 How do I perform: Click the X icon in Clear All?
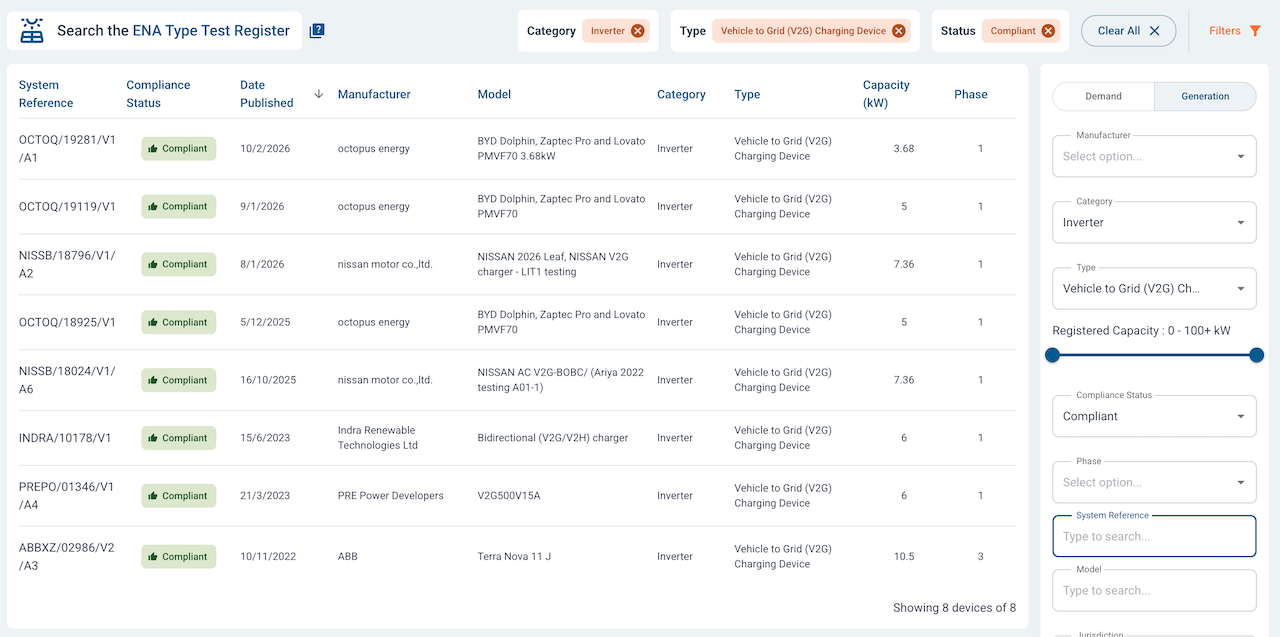(x=1154, y=31)
